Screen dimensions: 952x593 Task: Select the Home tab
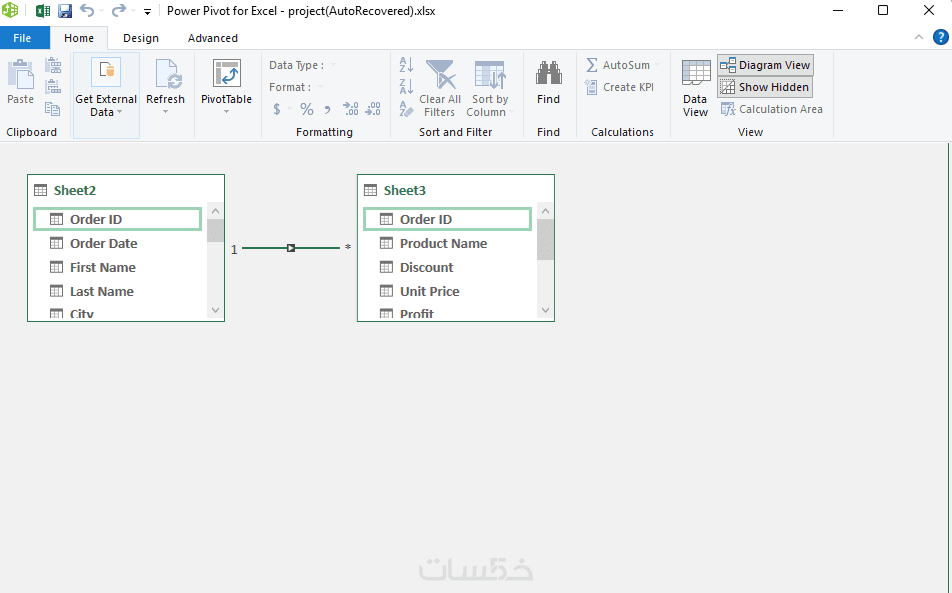79,38
